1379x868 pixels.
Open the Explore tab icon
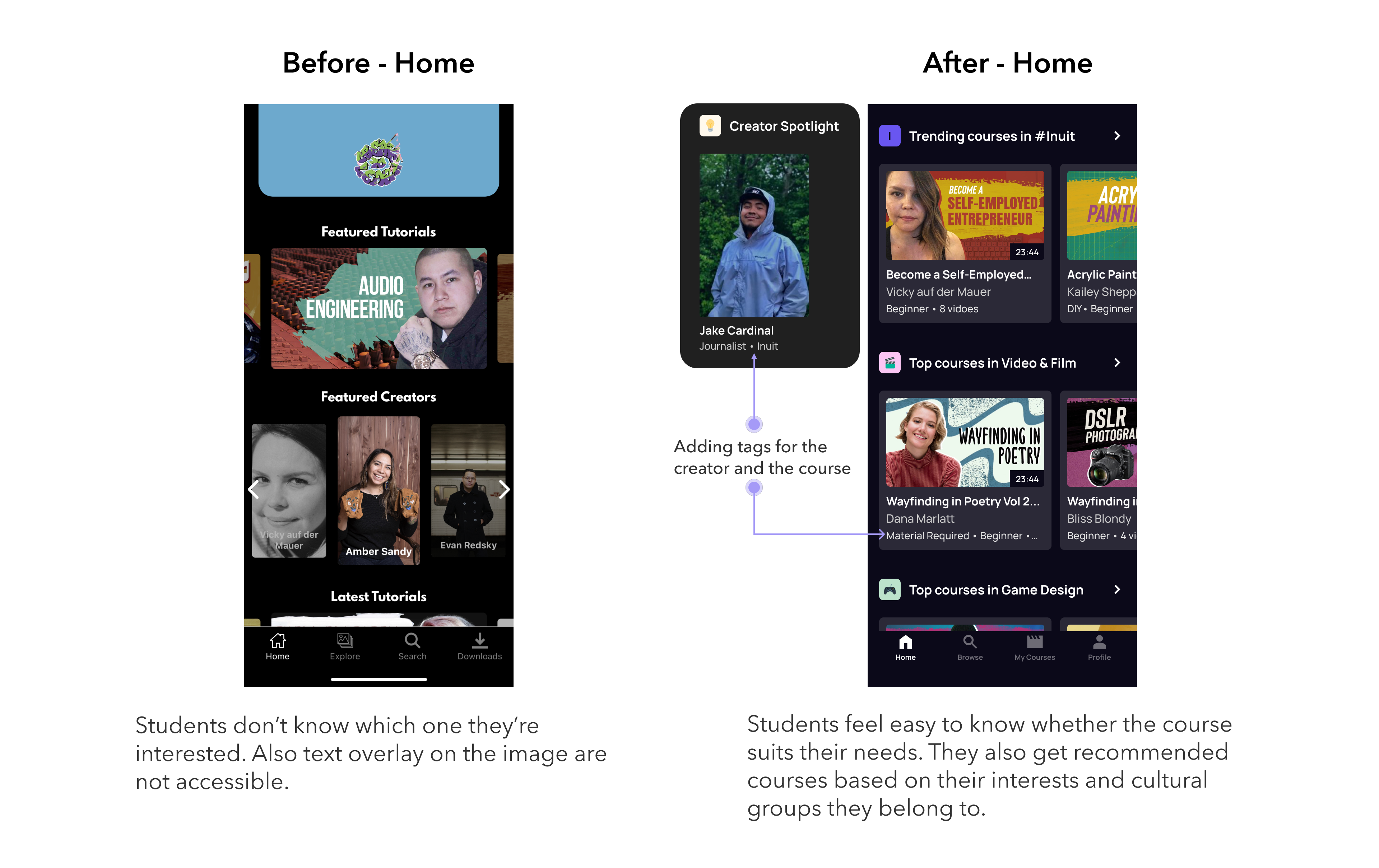pos(345,641)
